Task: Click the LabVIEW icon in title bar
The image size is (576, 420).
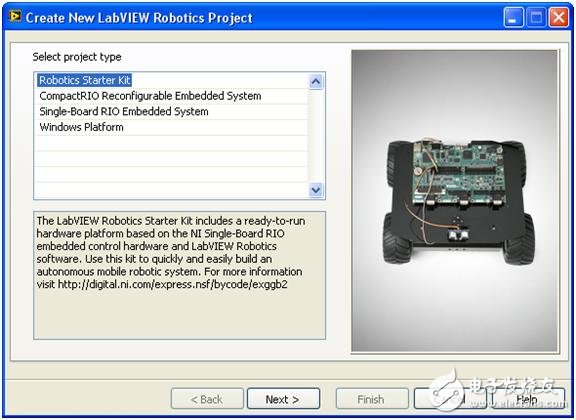Action: [15, 17]
